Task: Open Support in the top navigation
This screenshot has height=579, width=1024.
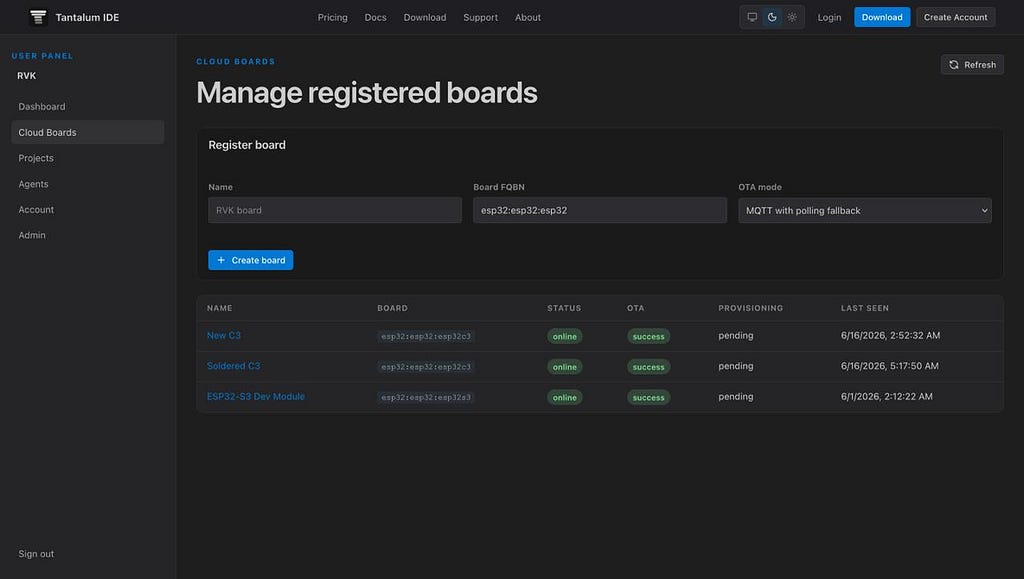Action: [481, 18]
